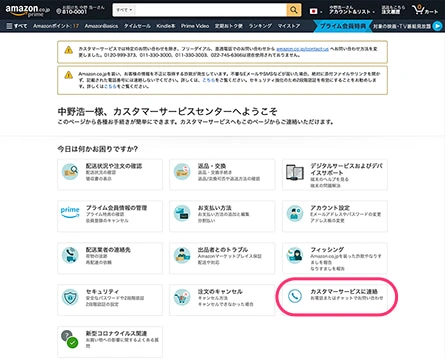Click the プライム会員特典 banner
445x360 pixels.
tap(343, 26)
